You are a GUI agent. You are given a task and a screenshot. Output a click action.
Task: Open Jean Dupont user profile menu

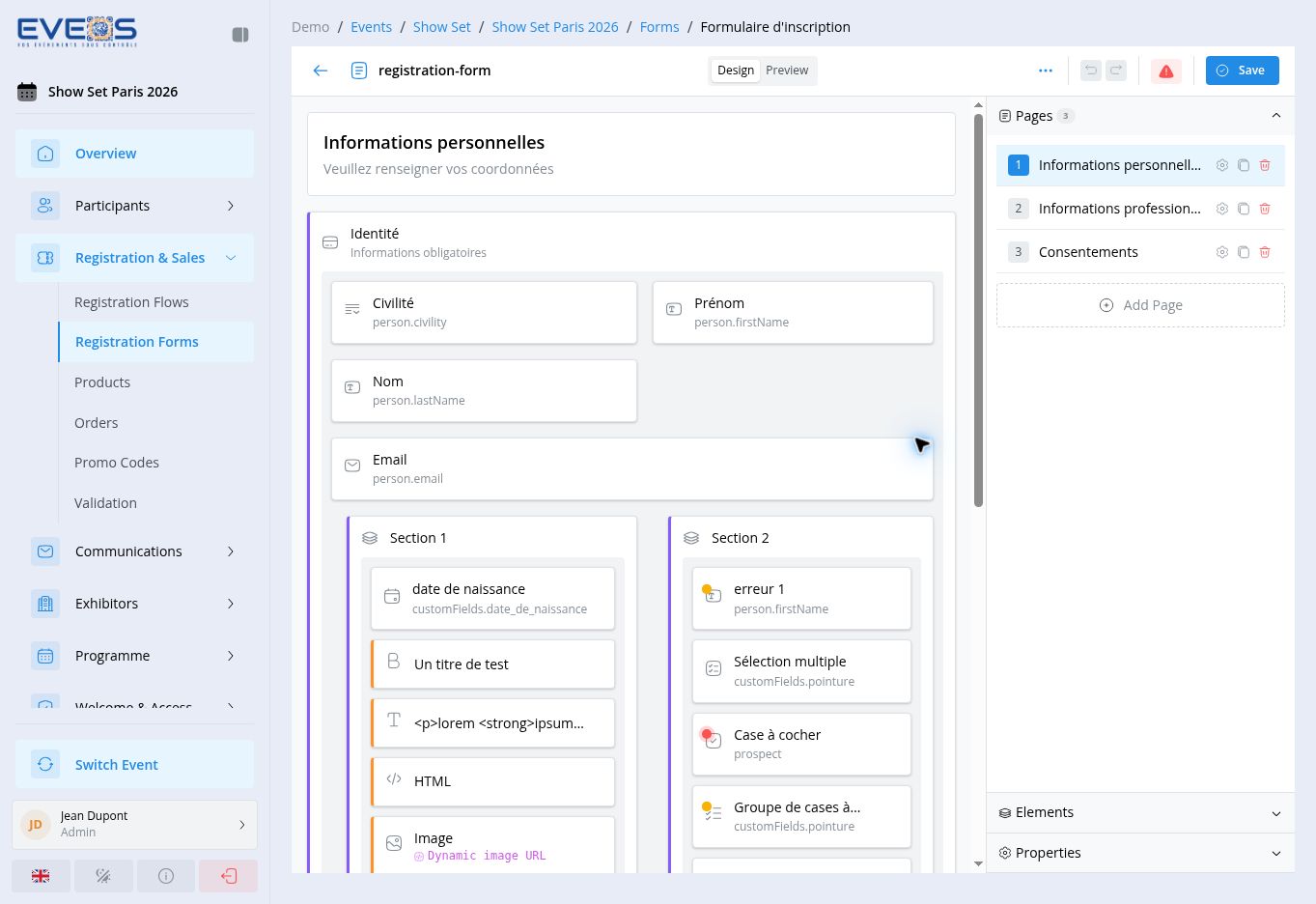tap(134, 824)
